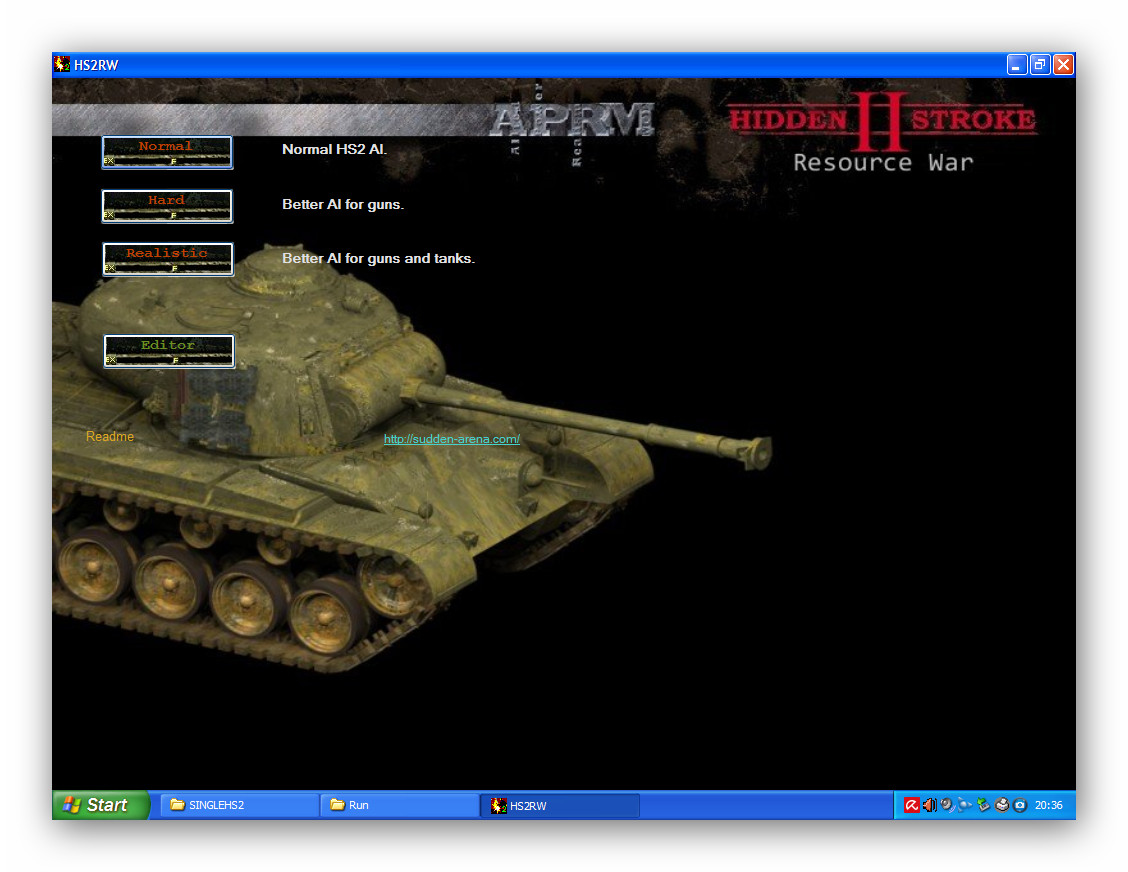
Task: Launch the game with Normal AI
Action: coord(167,152)
